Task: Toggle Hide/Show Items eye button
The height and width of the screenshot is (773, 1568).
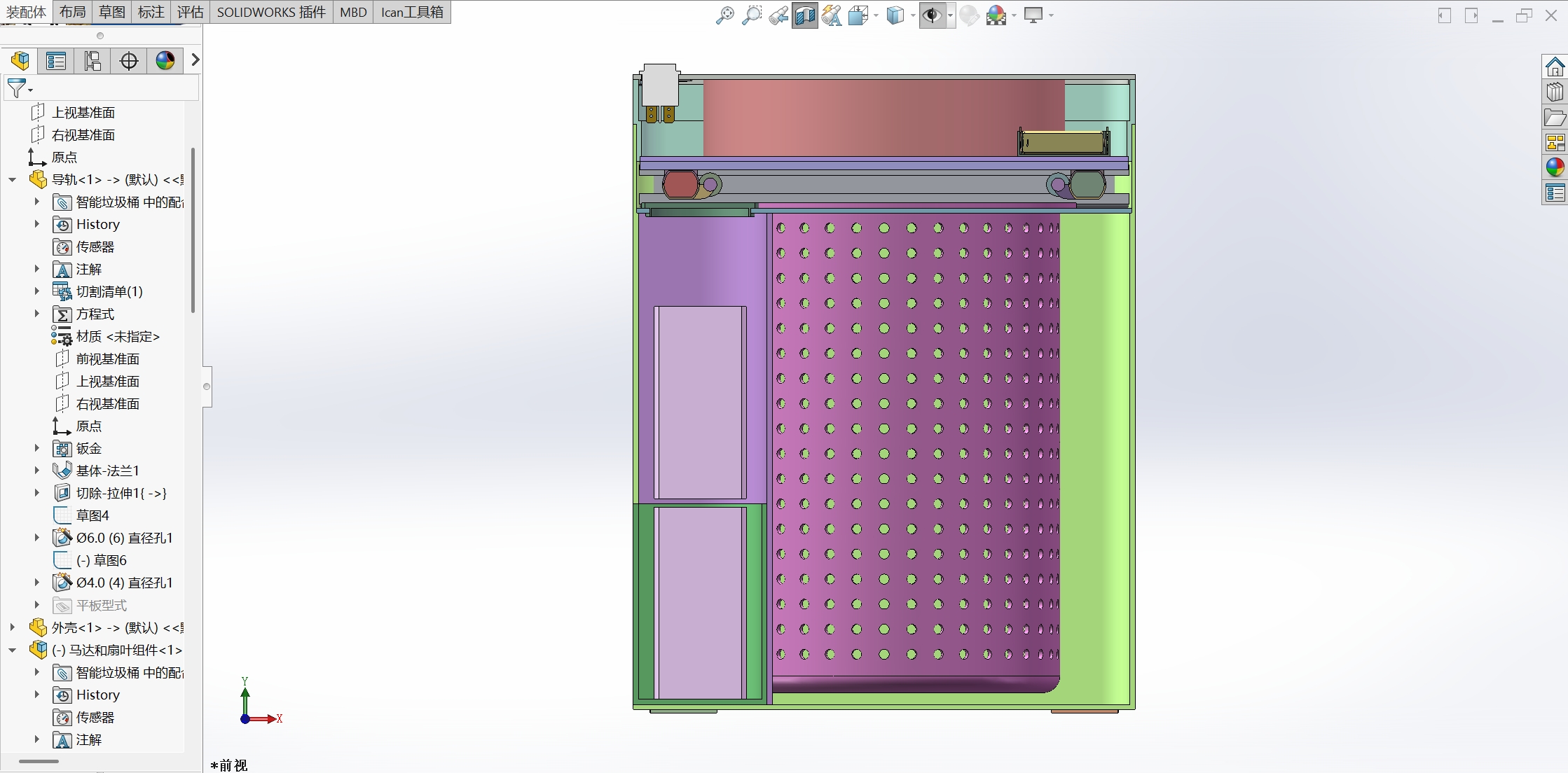Action: 931,15
